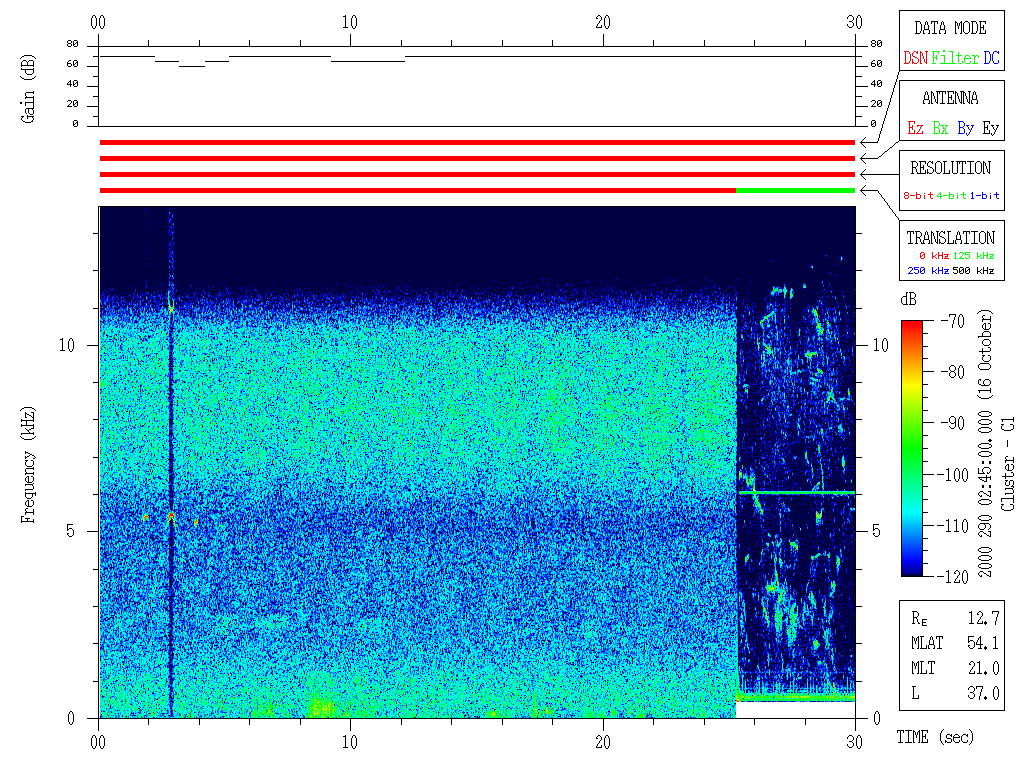The width and height of the screenshot is (1024, 768).
Task: Click the L value 37.0 in info box
Action: point(983,693)
